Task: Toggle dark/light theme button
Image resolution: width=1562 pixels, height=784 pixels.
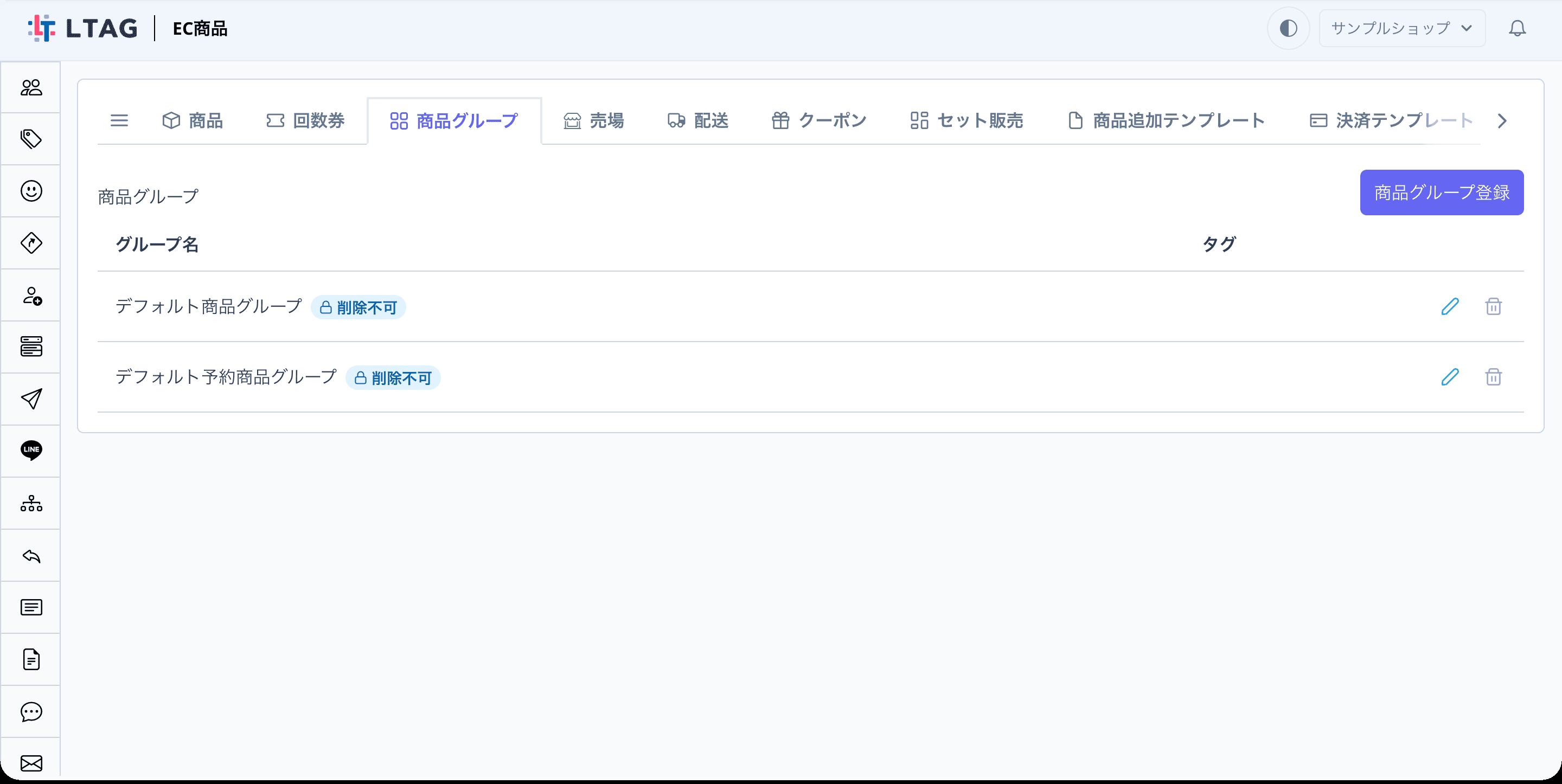Action: pyautogui.click(x=1288, y=29)
